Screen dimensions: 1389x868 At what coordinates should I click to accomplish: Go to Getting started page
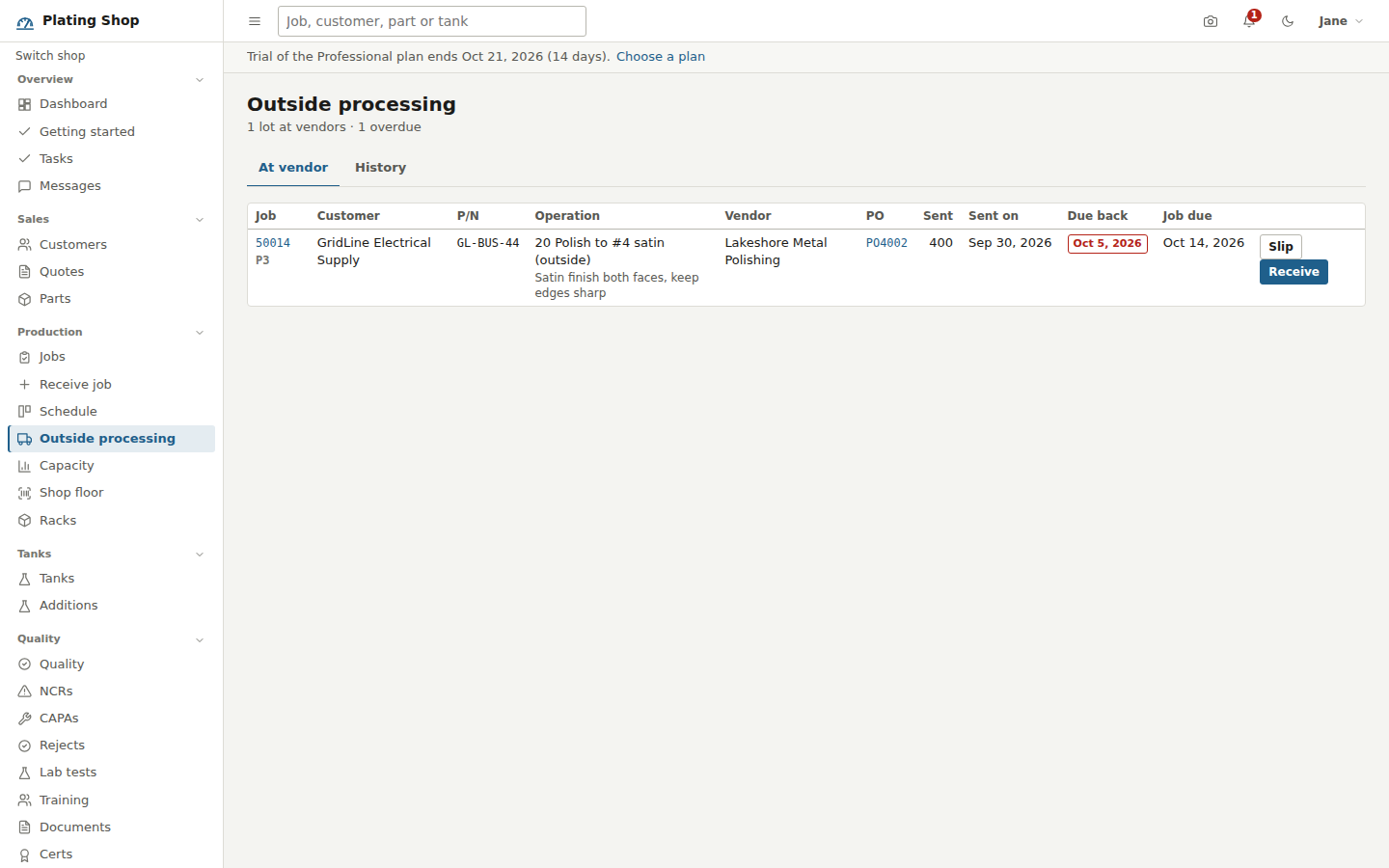pyautogui.click(x=111, y=132)
